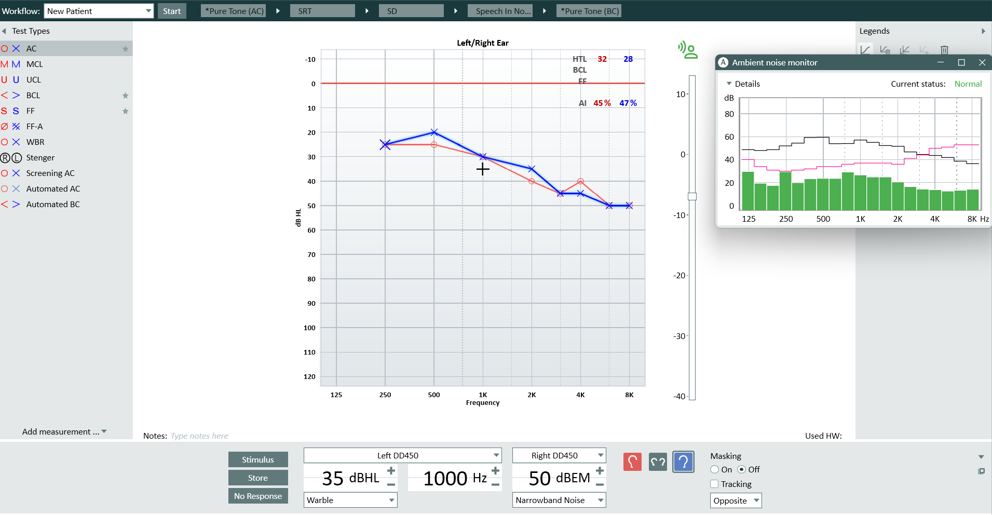
Task: Click the curve-with-trash icon in Legends toolbar
Action: point(885,50)
